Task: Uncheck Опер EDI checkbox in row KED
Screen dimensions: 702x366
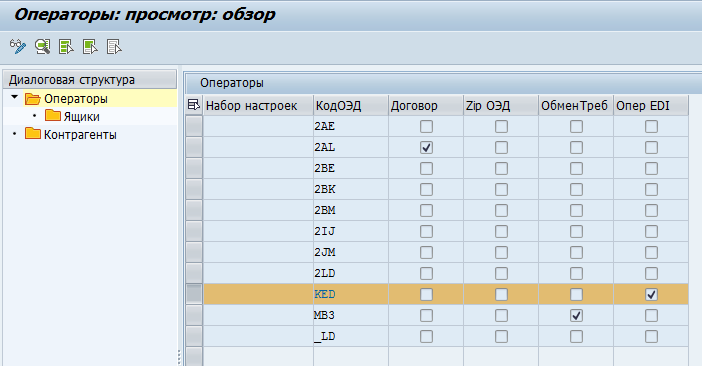Action: (651, 294)
